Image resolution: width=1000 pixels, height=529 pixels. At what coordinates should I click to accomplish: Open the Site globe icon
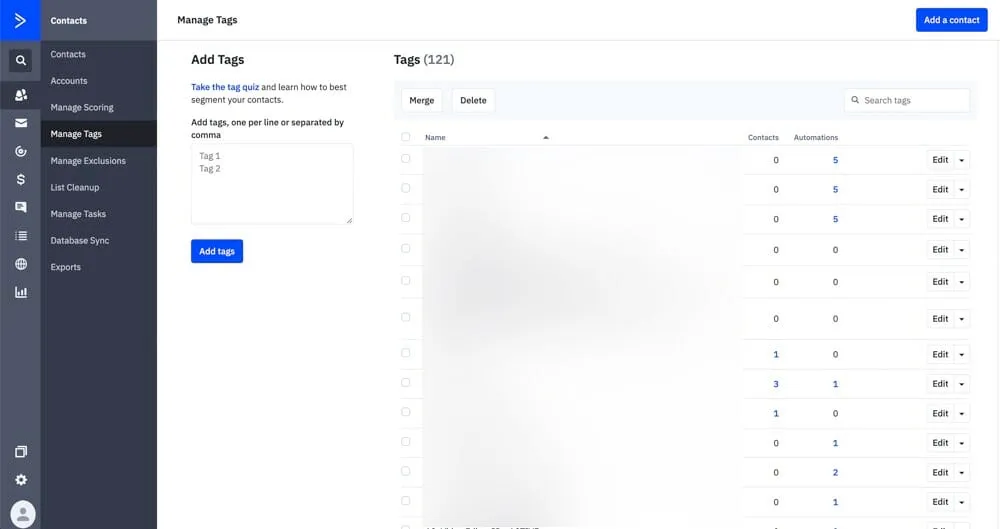pos(20,264)
